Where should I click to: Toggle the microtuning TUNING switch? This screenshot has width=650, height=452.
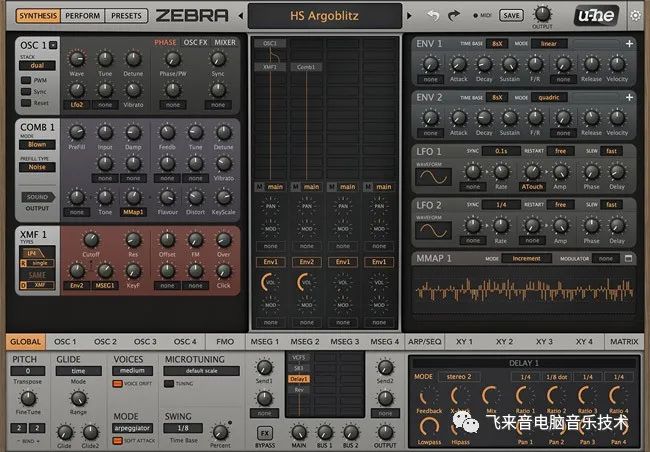(169, 384)
